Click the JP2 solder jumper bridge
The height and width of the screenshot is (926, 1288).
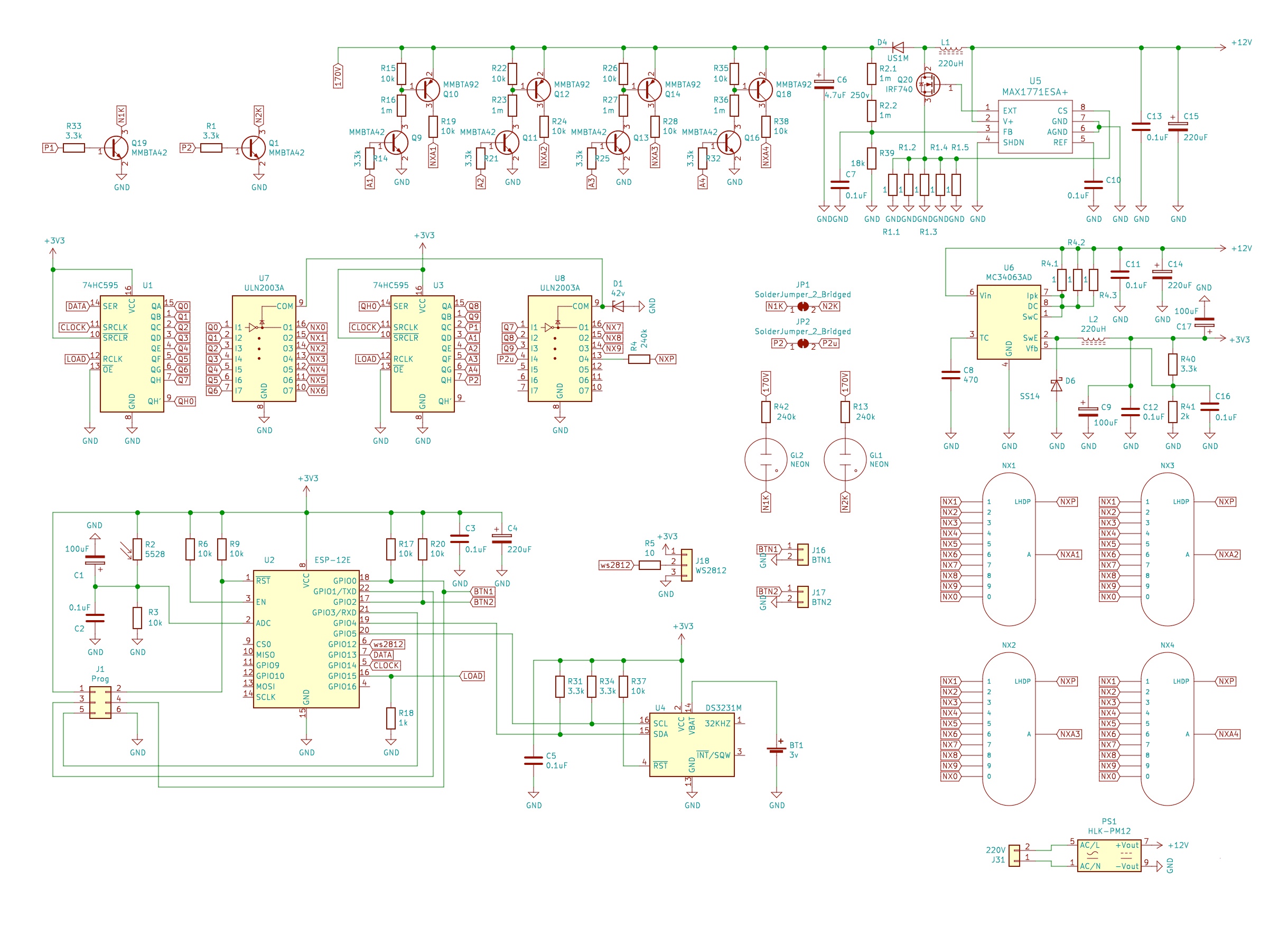click(802, 343)
